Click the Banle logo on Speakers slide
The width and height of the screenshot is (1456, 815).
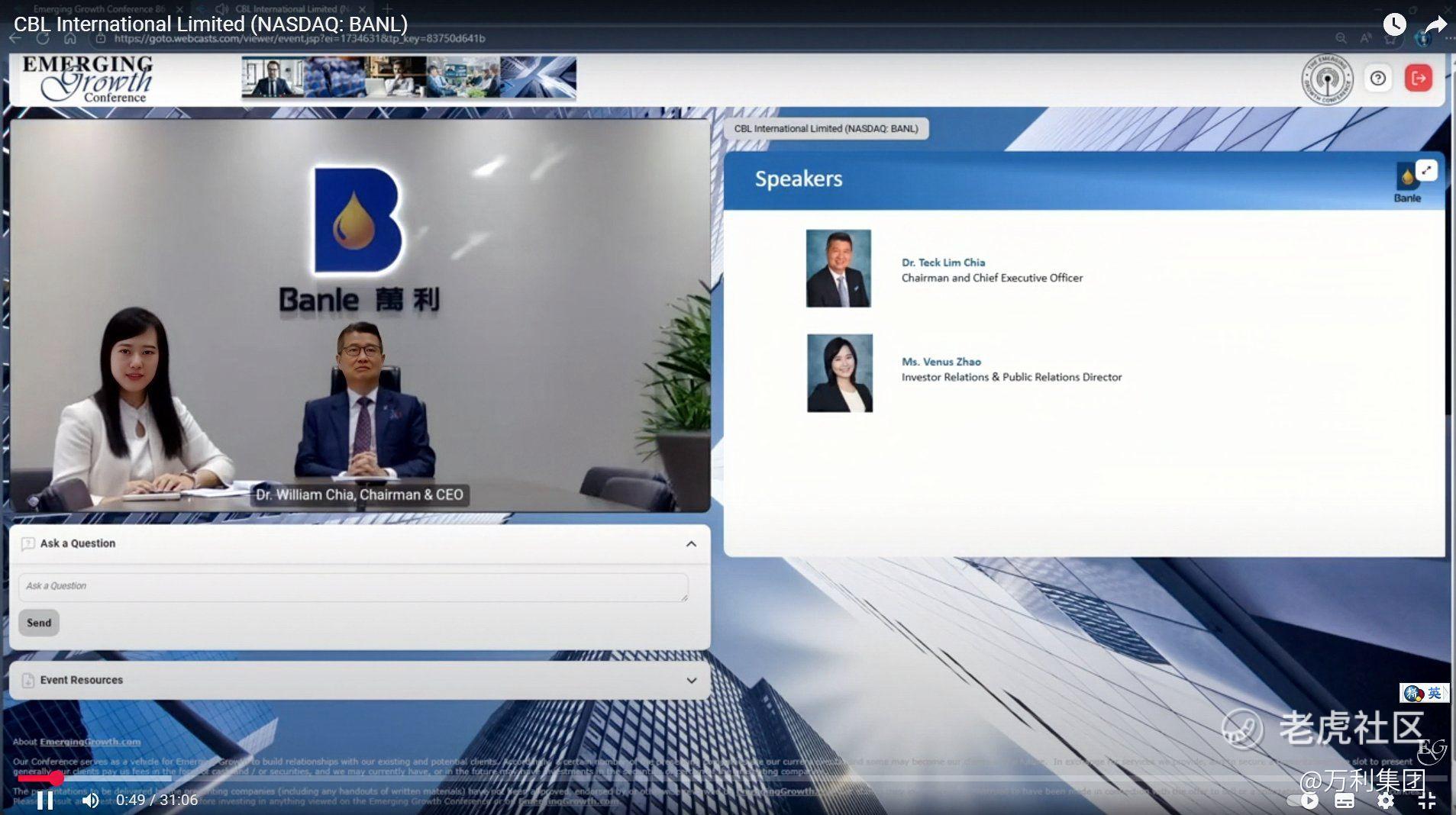(1407, 183)
